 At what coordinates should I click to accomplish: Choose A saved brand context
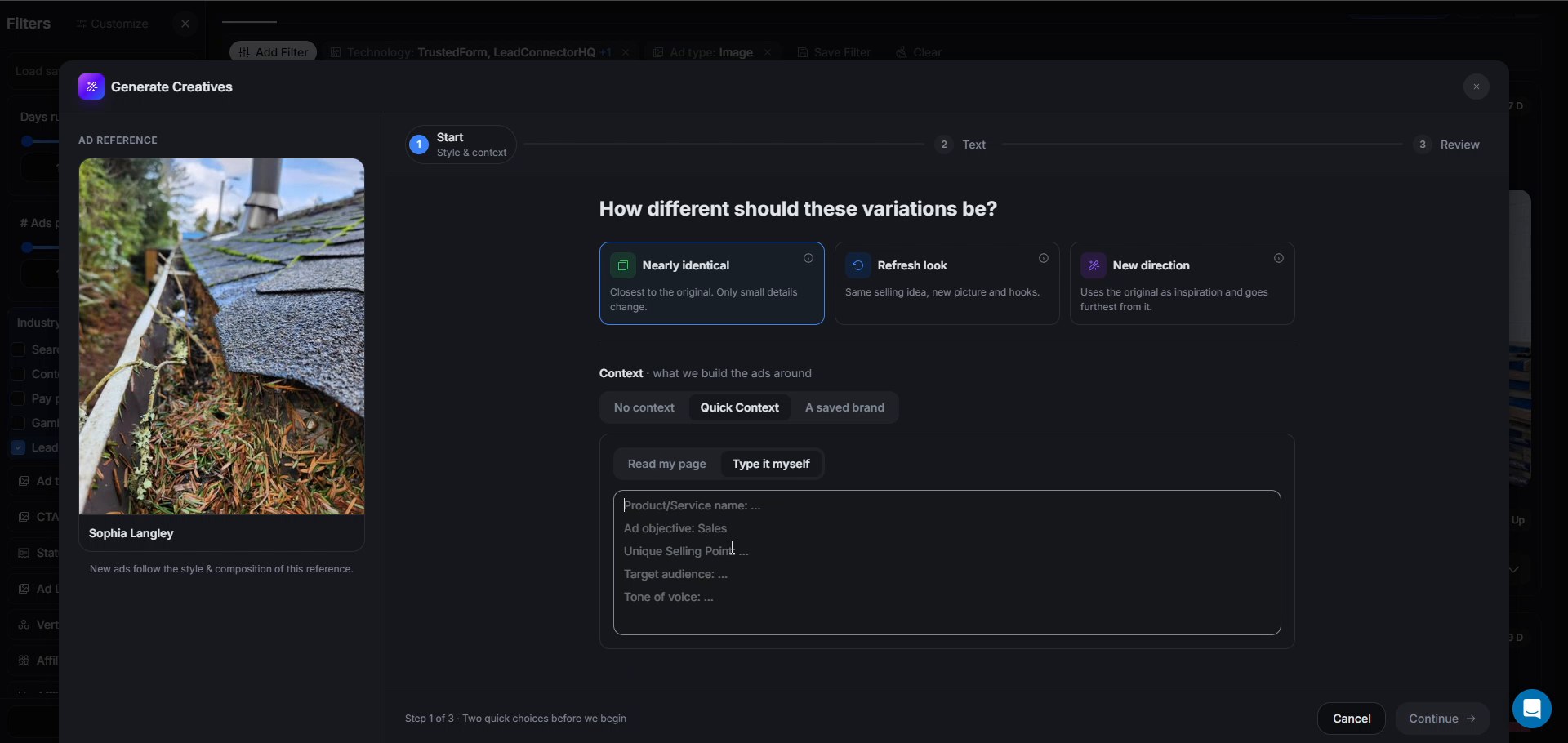point(844,407)
